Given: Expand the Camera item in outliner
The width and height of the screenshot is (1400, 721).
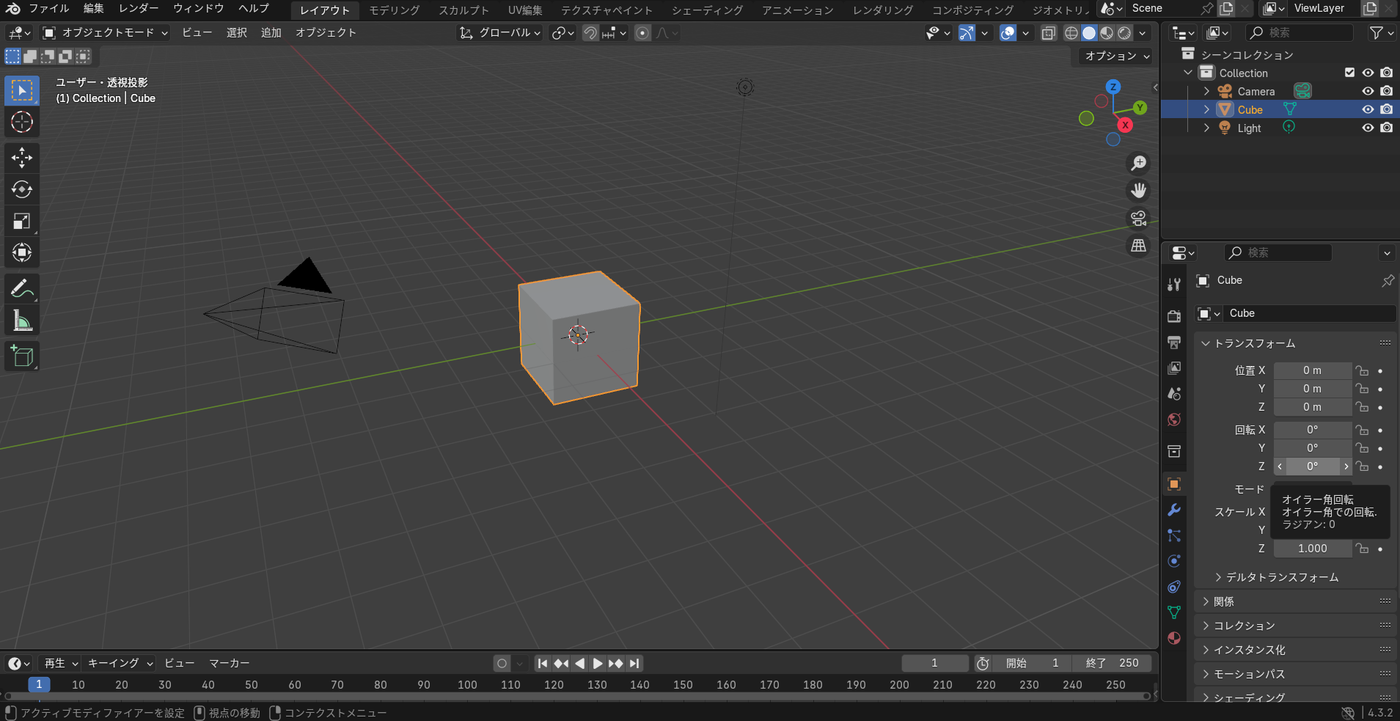Looking at the screenshot, I should [x=1206, y=91].
